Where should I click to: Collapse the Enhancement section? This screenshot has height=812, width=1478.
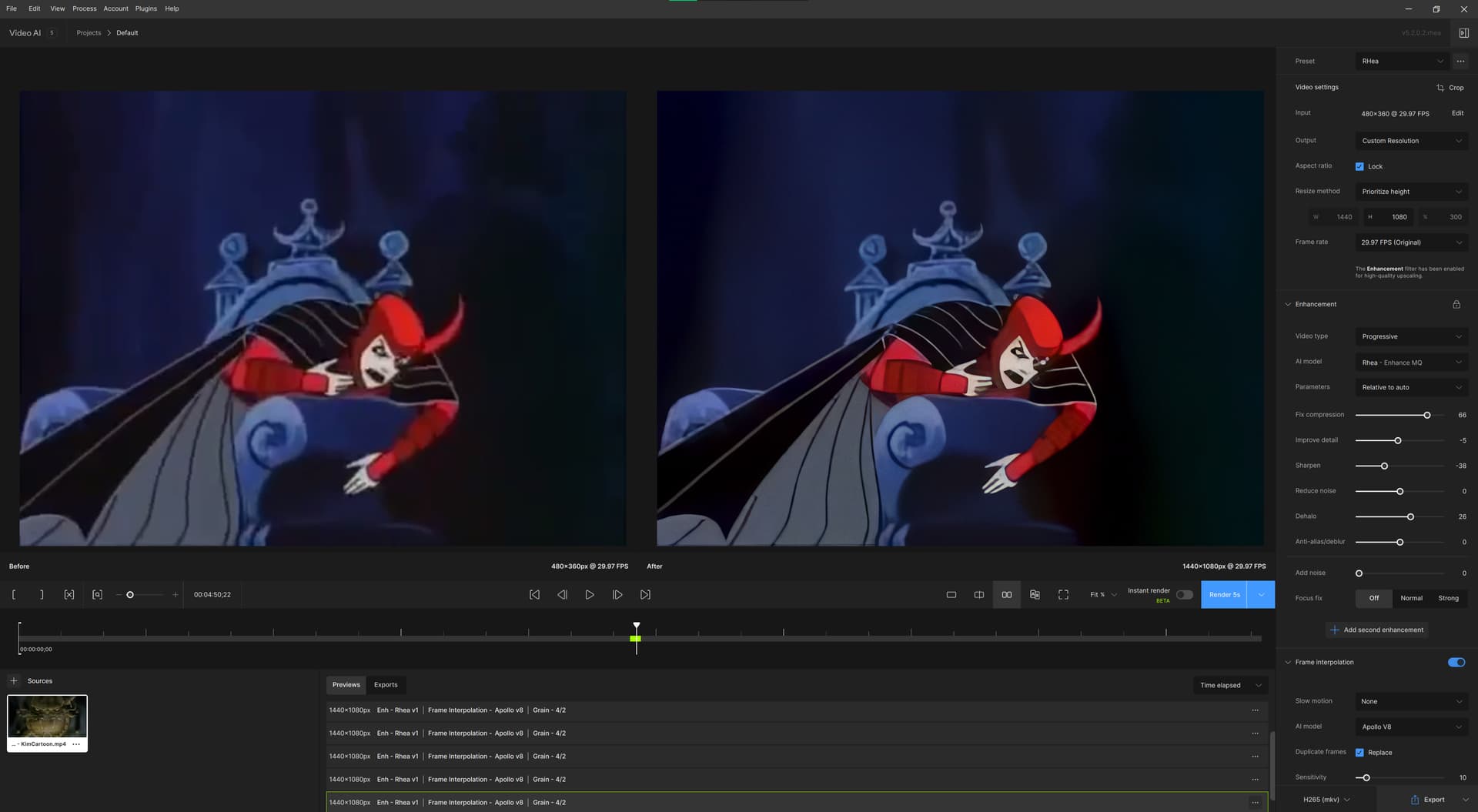tap(1288, 305)
